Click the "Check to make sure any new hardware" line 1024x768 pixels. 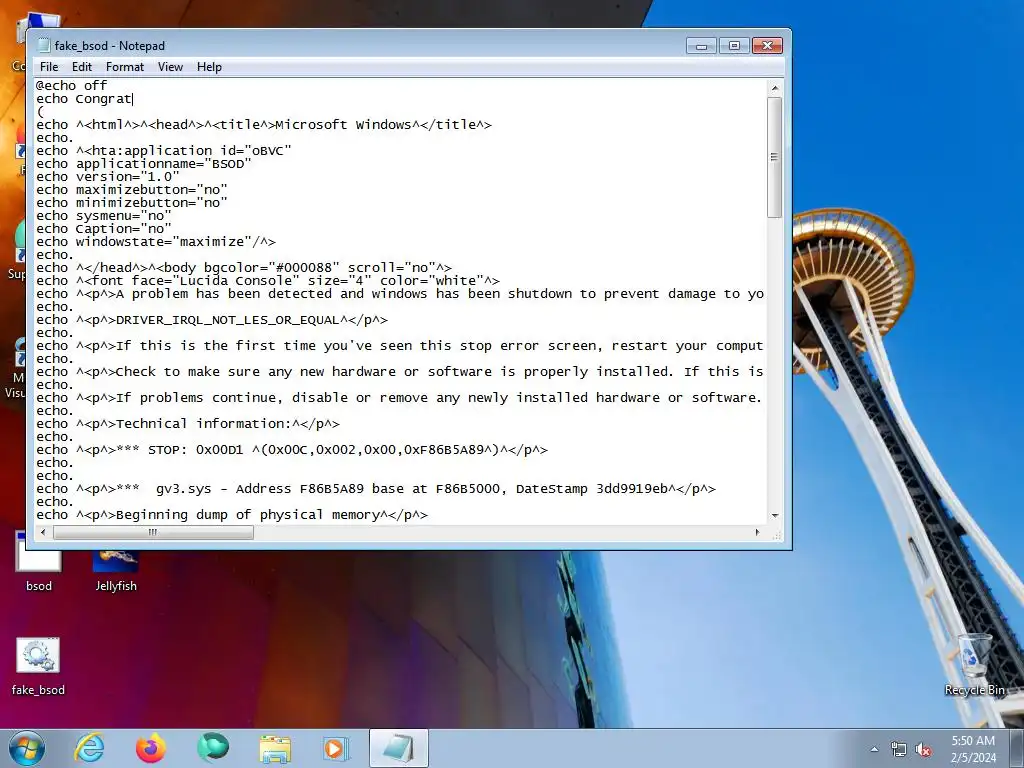tap(400, 372)
